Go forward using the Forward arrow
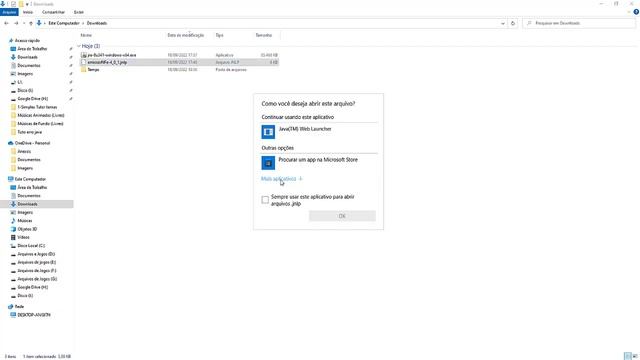The width and height of the screenshot is (640, 360). tap(16, 23)
